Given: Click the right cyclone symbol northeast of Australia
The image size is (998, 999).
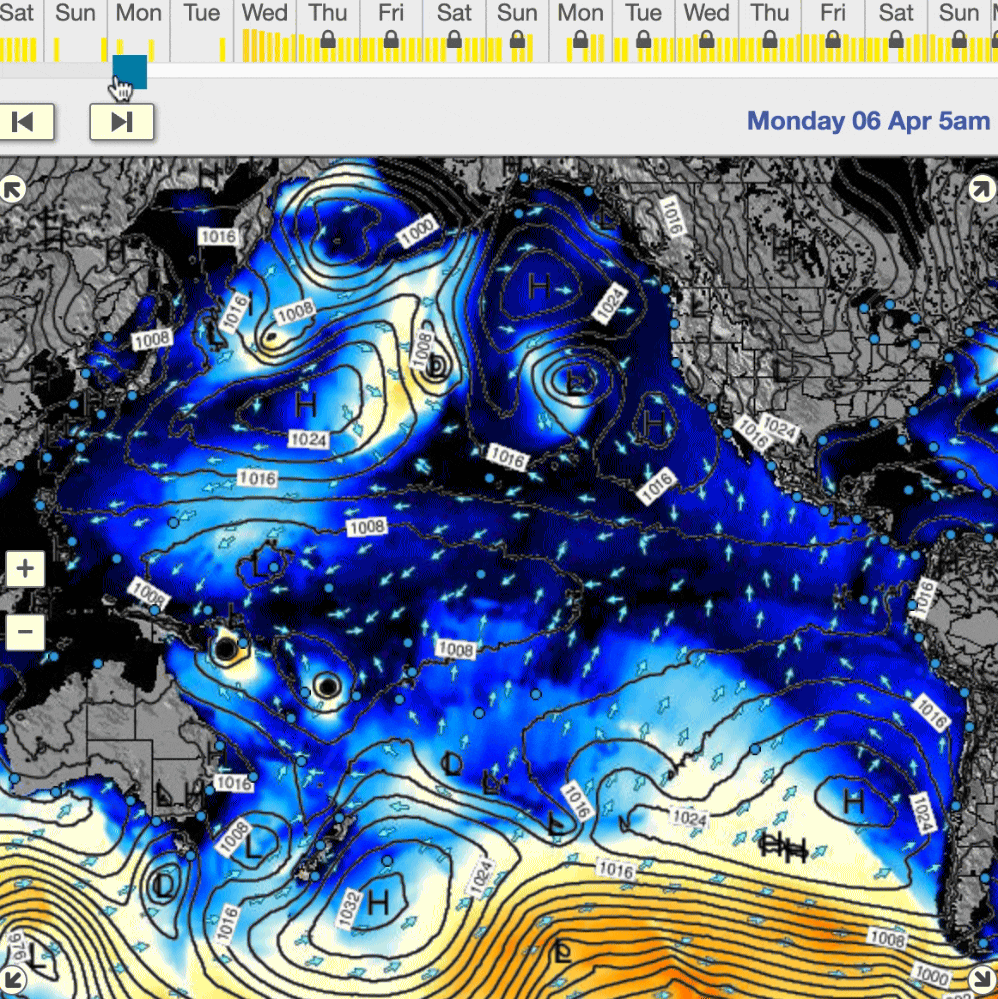Looking at the screenshot, I should 326,686.
